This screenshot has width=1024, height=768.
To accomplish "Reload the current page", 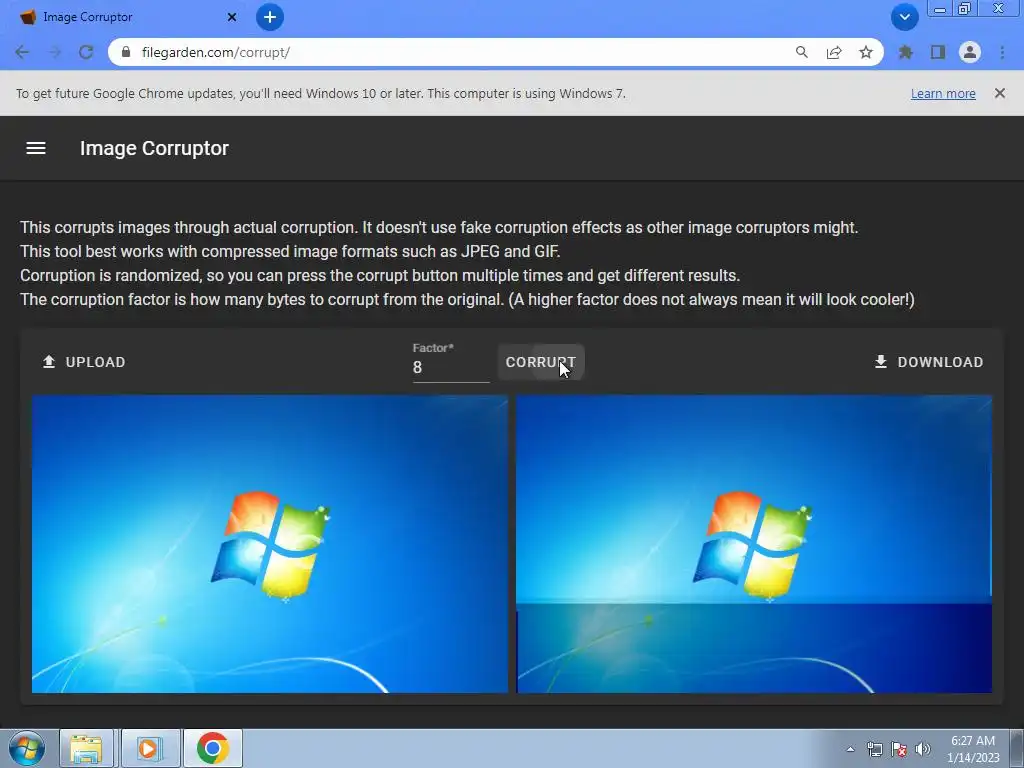I will [86, 52].
